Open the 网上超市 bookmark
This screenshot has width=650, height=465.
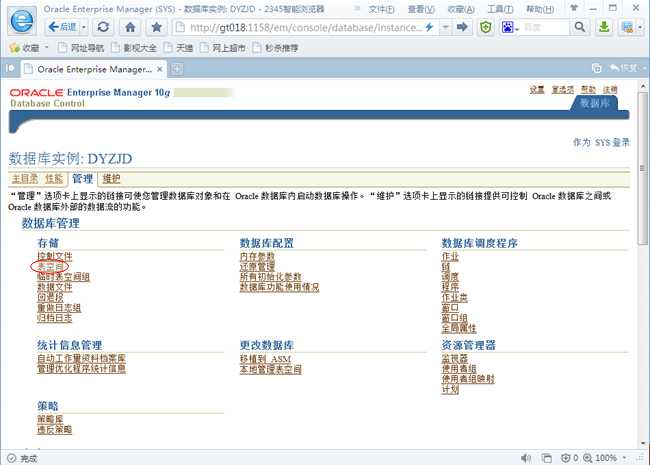223,48
